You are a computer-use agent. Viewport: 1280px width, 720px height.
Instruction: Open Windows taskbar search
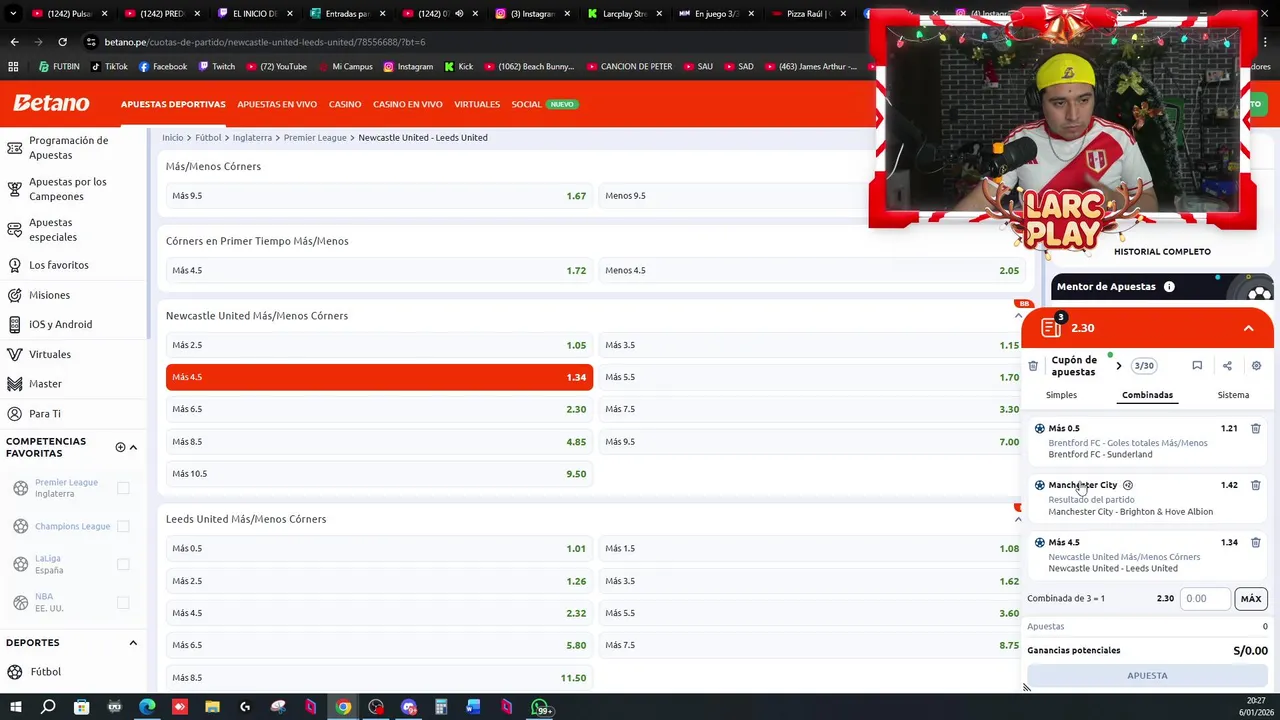pos(48,708)
